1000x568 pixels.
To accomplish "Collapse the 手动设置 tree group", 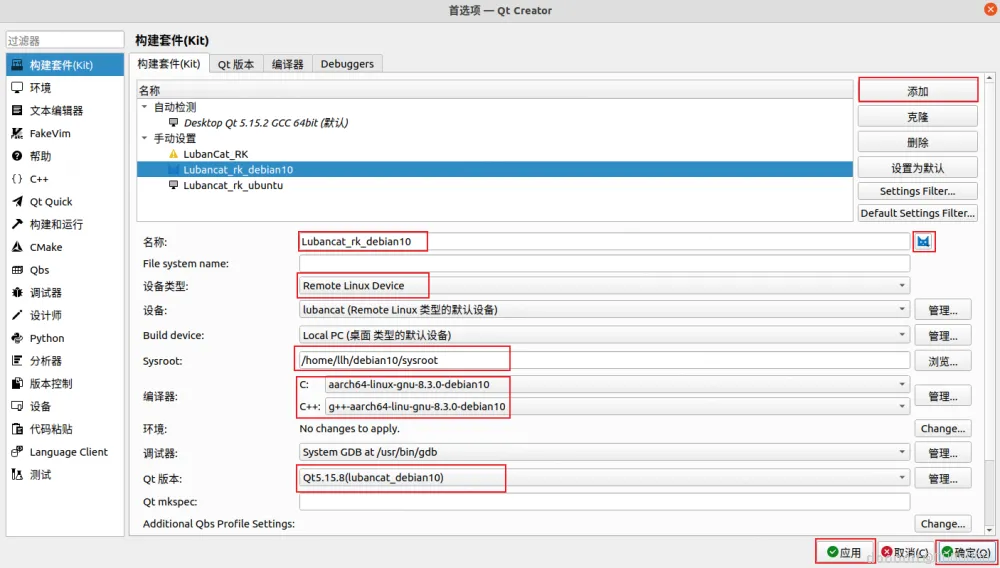I will pos(144,138).
